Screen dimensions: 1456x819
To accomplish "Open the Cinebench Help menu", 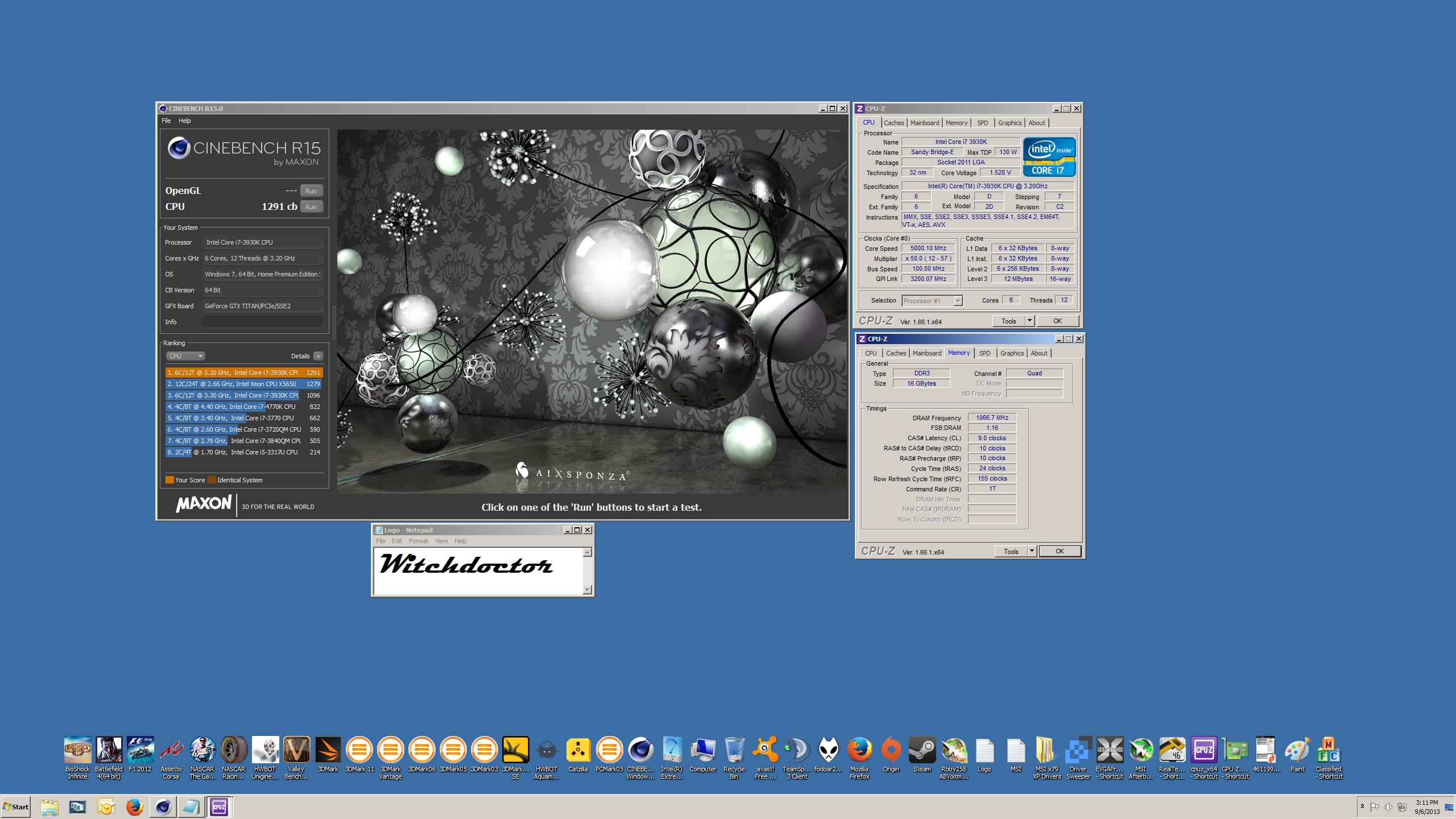I will (184, 121).
